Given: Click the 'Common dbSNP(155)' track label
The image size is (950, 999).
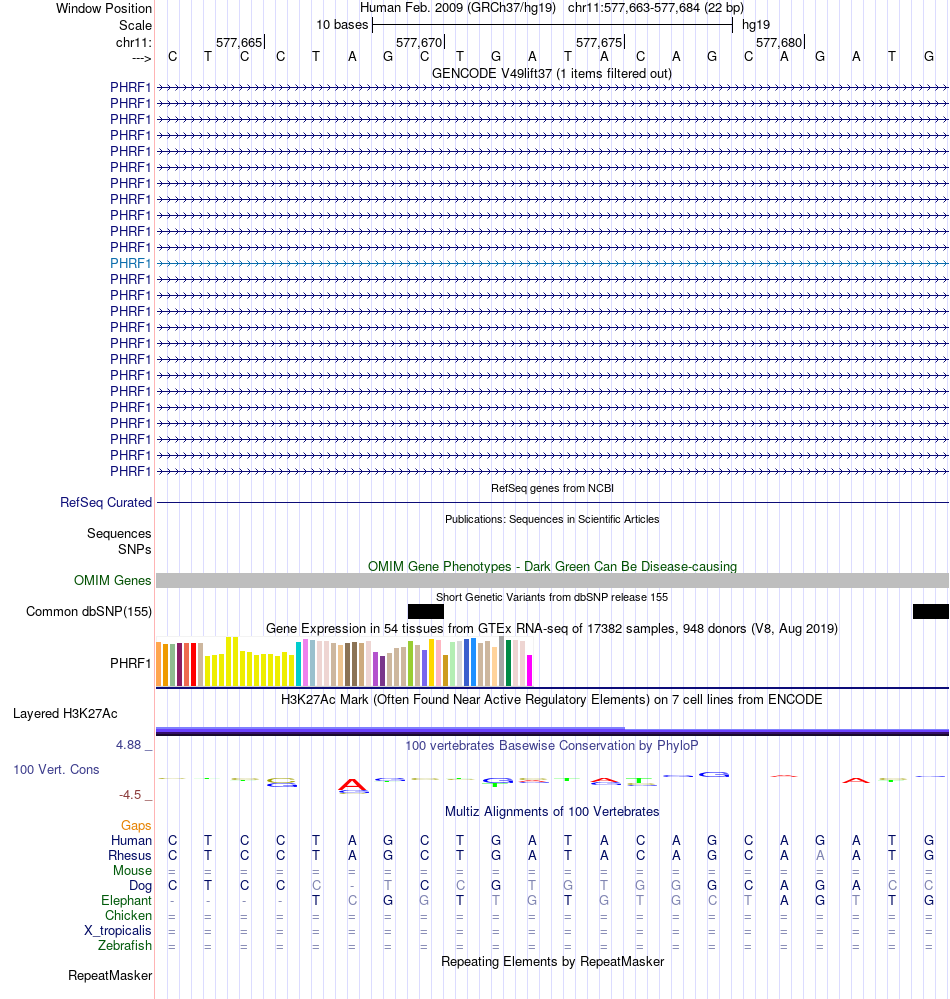Looking at the screenshot, I should (x=89, y=612).
